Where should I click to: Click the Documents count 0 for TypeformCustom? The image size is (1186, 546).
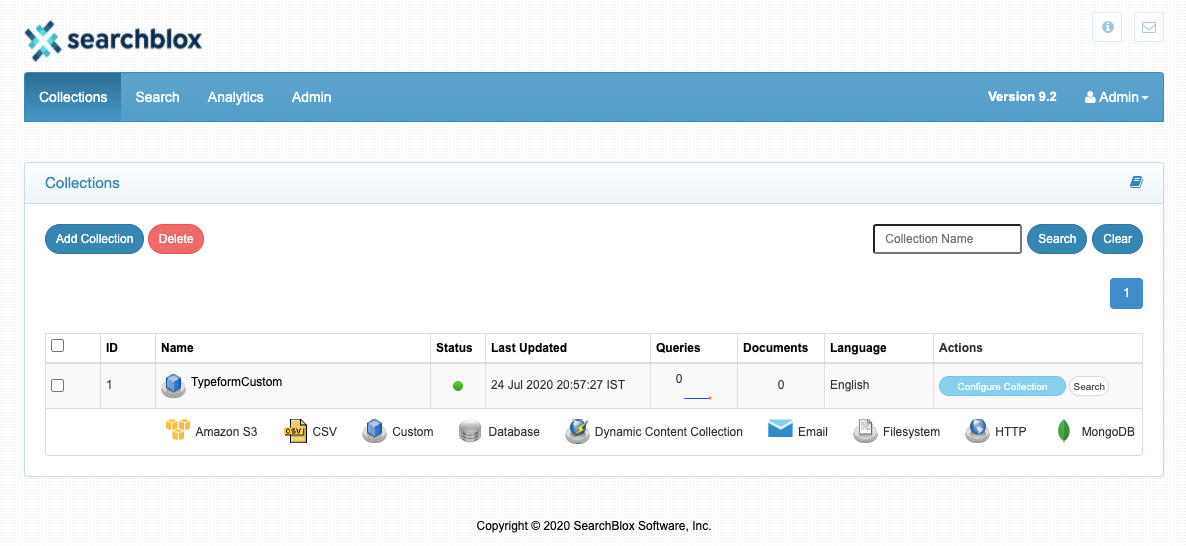click(x=781, y=385)
